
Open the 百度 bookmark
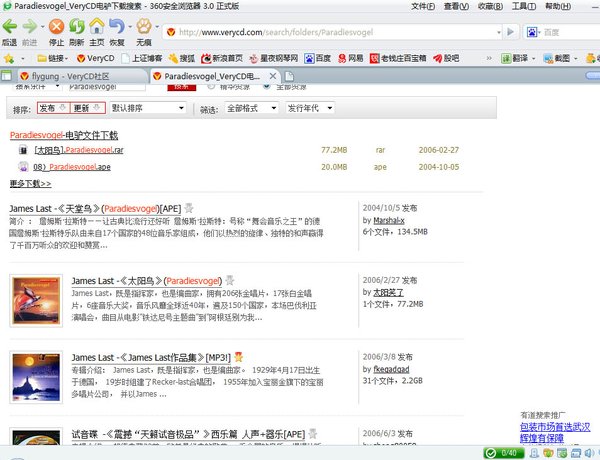pos(318,58)
